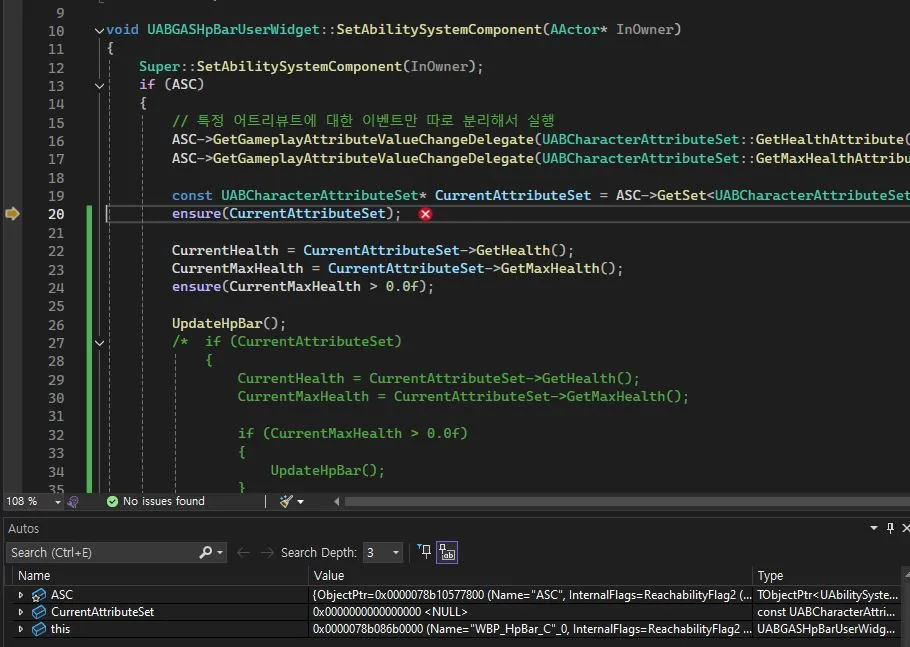
Task: Click the auto-hide pin icon of Autos panel
Action: (890, 528)
